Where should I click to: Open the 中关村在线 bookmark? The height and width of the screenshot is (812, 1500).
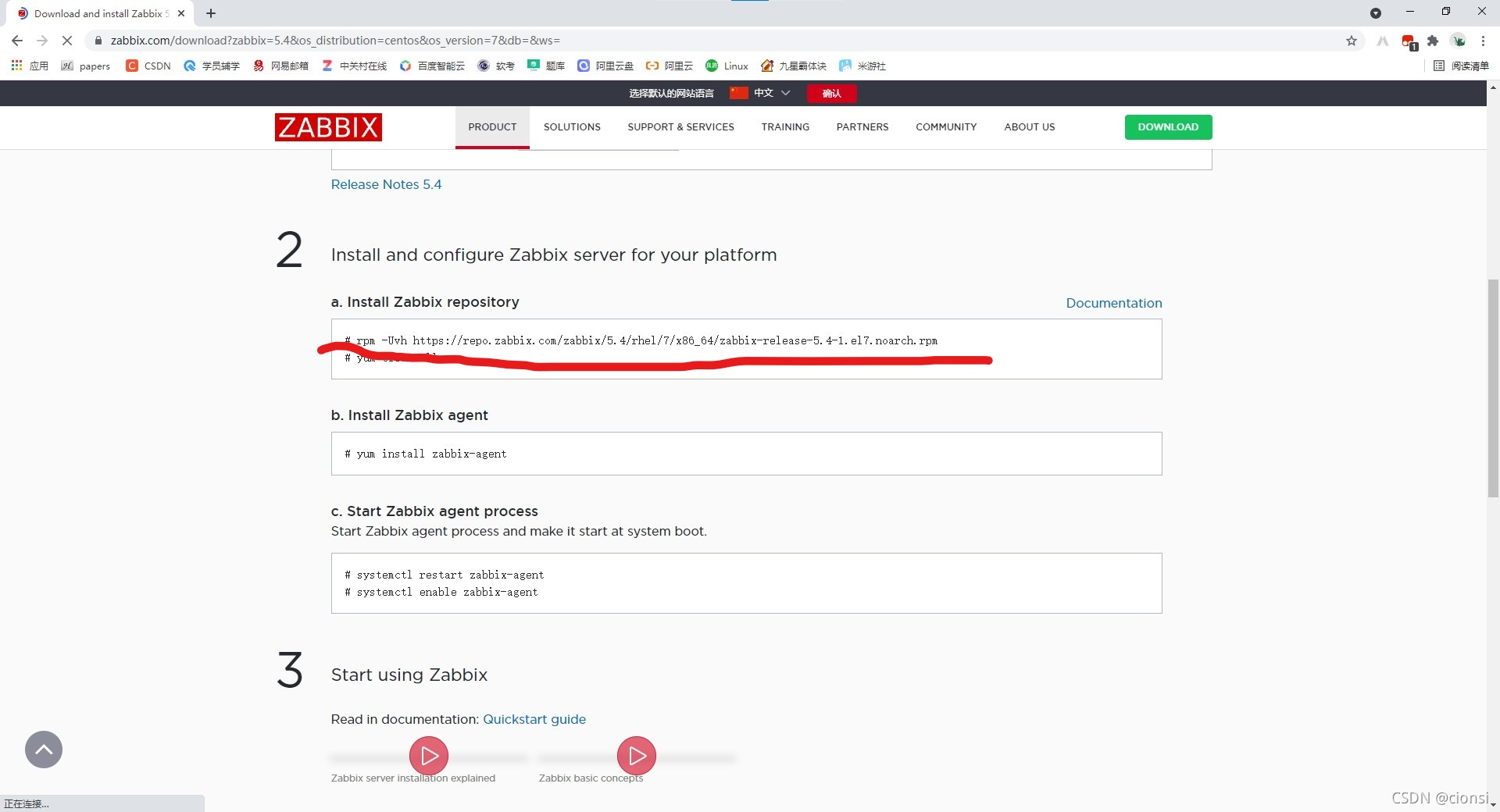(x=354, y=66)
